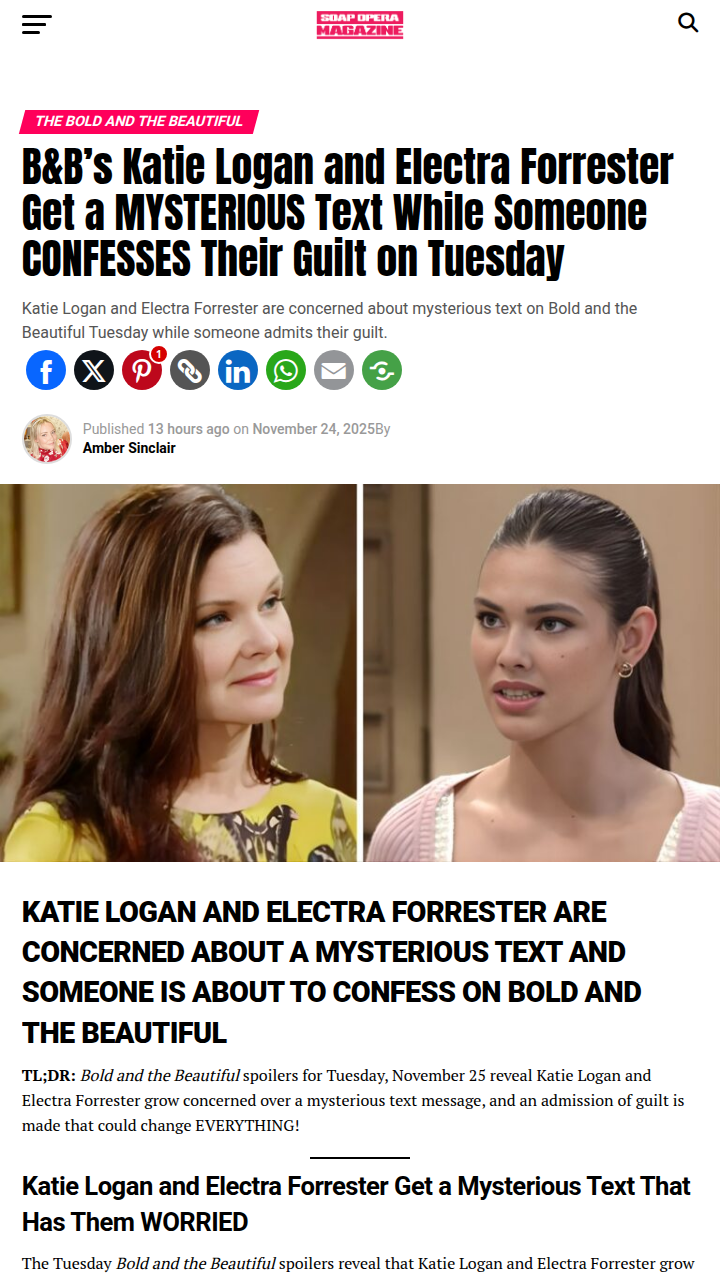Pin article to Pinterest
Image resolution: width=720 pixels, height=1280 pixels.
[x=142, y=370]
